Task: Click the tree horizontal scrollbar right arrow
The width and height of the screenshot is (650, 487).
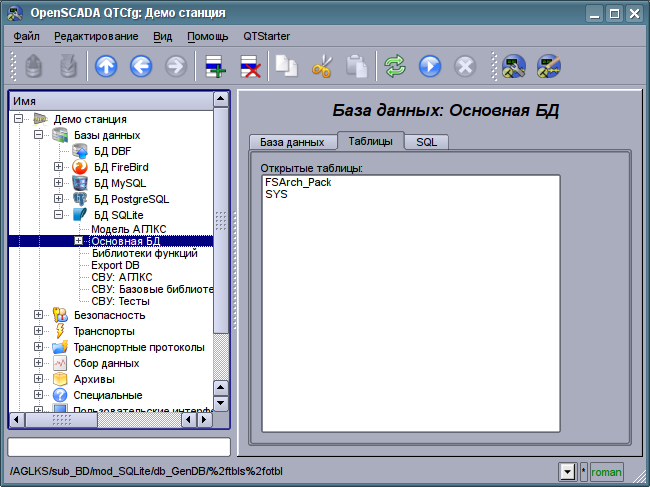Action: point(204,420)
